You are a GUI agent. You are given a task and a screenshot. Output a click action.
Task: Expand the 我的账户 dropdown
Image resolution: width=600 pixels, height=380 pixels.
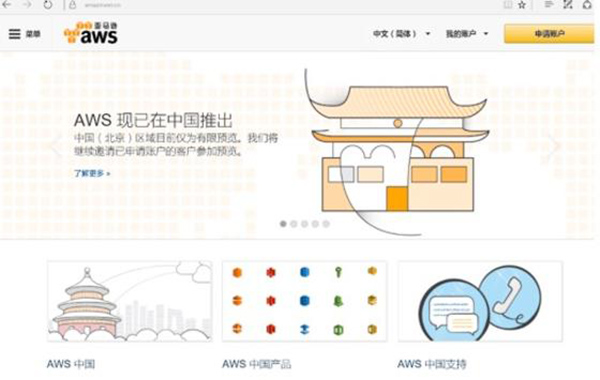tap(467, 34)
